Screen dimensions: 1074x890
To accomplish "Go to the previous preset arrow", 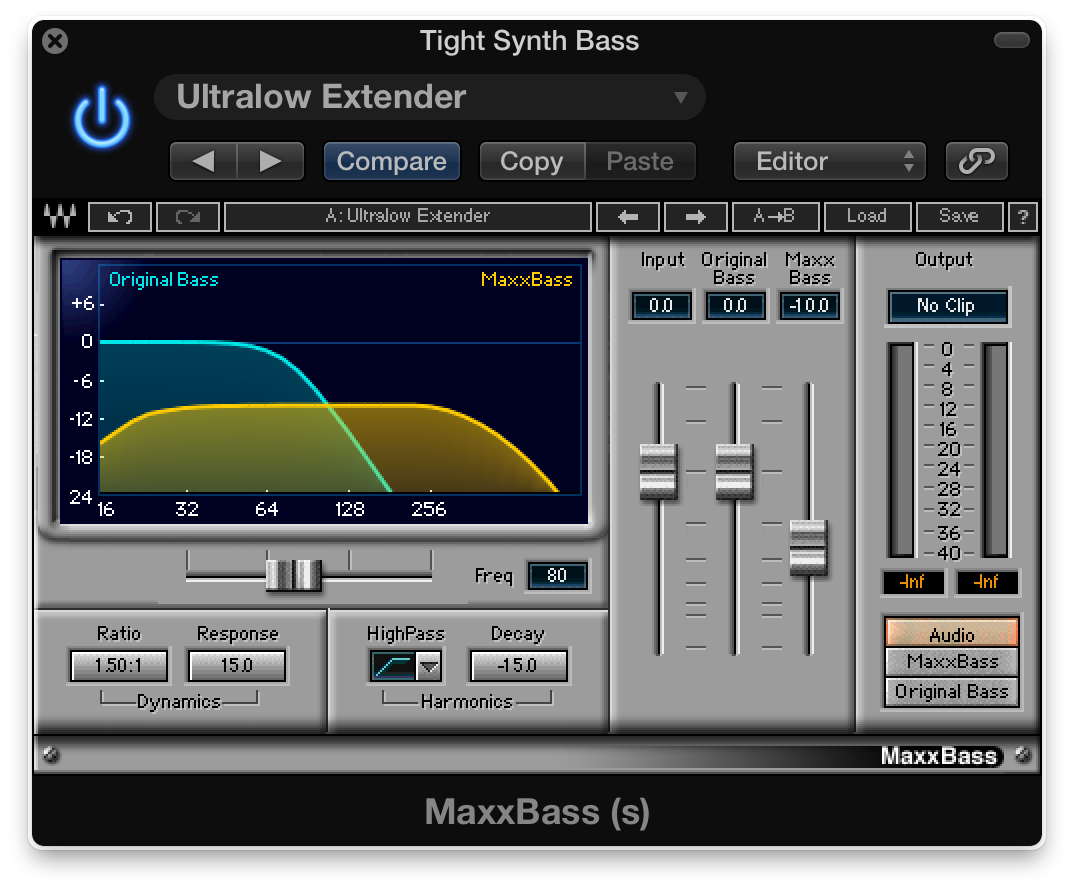I will pos(203,161).
